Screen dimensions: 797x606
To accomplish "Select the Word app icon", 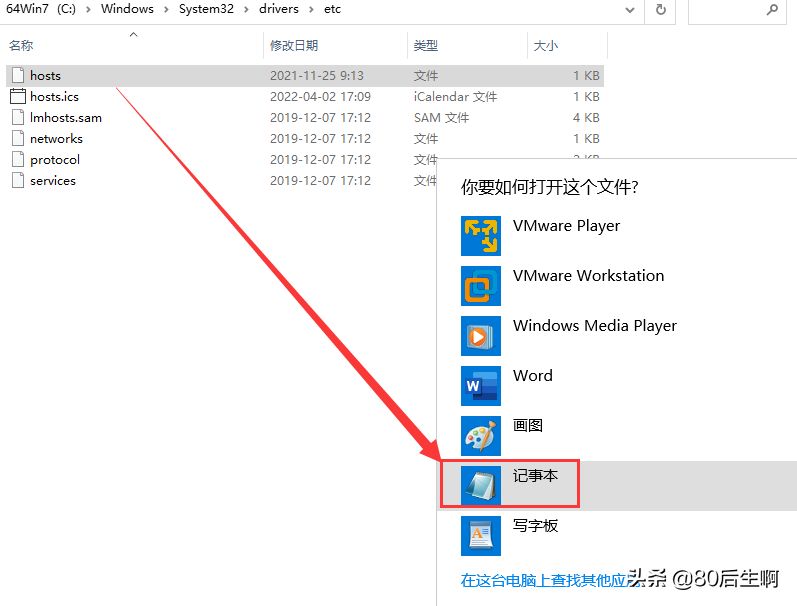I will tap(480, 385).
